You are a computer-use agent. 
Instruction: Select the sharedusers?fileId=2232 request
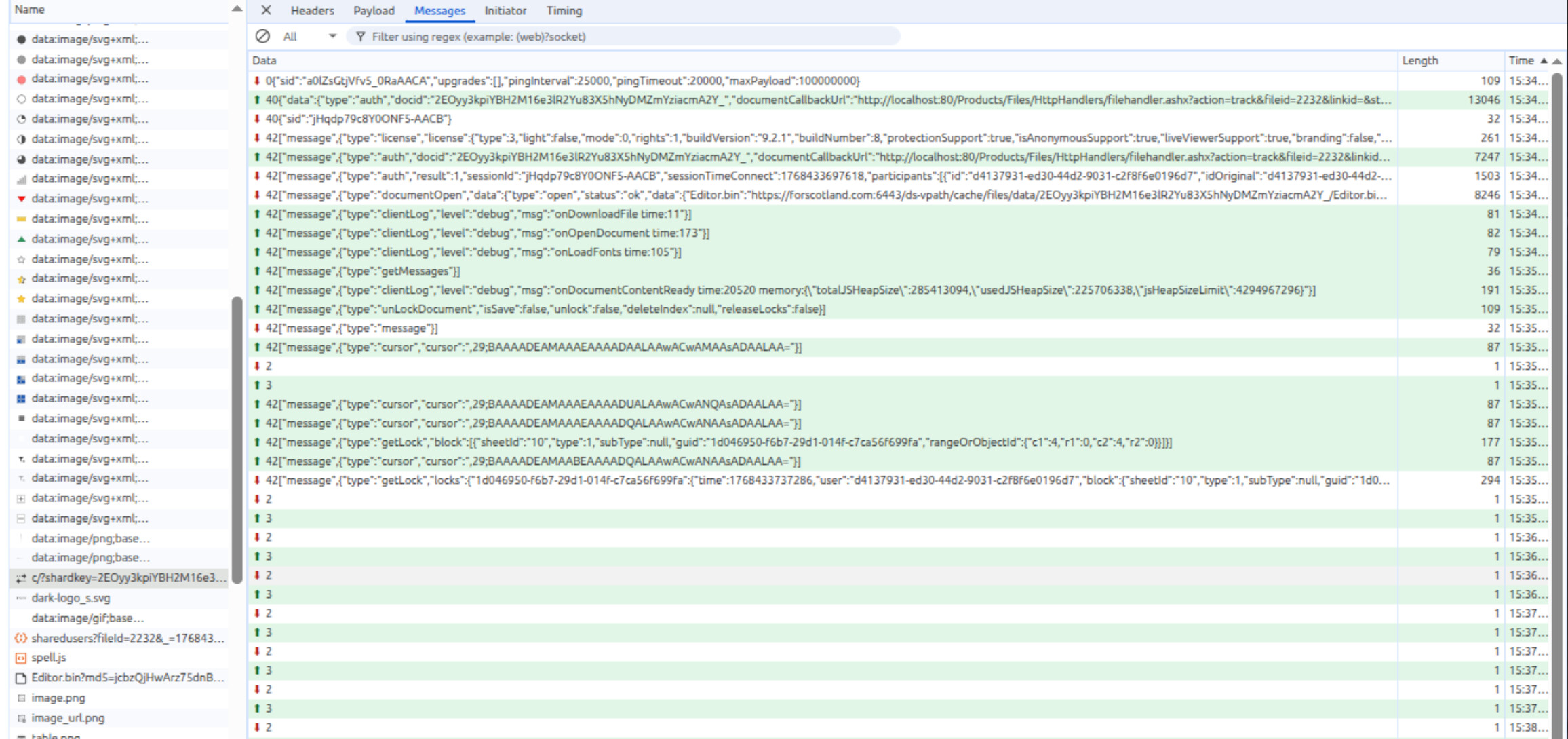pyautogui.click(x=128, y=638)
